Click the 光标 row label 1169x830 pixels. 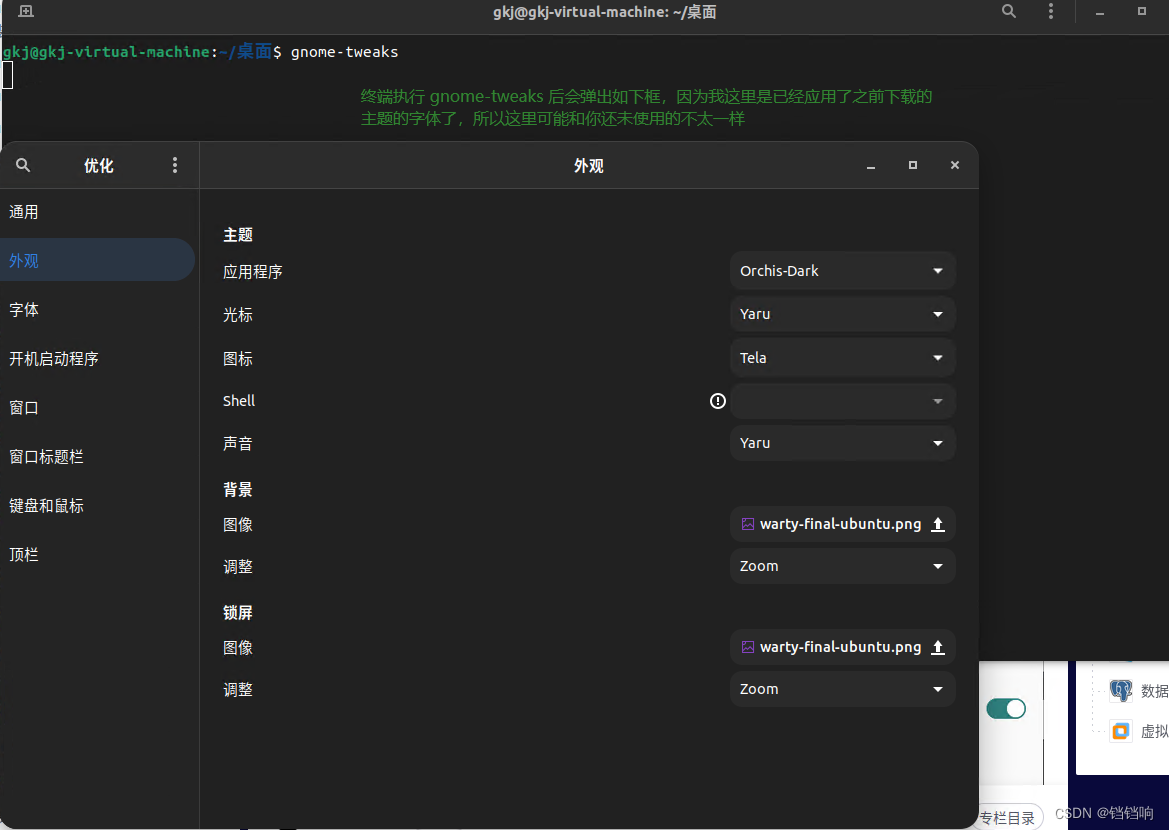[238, 315]
